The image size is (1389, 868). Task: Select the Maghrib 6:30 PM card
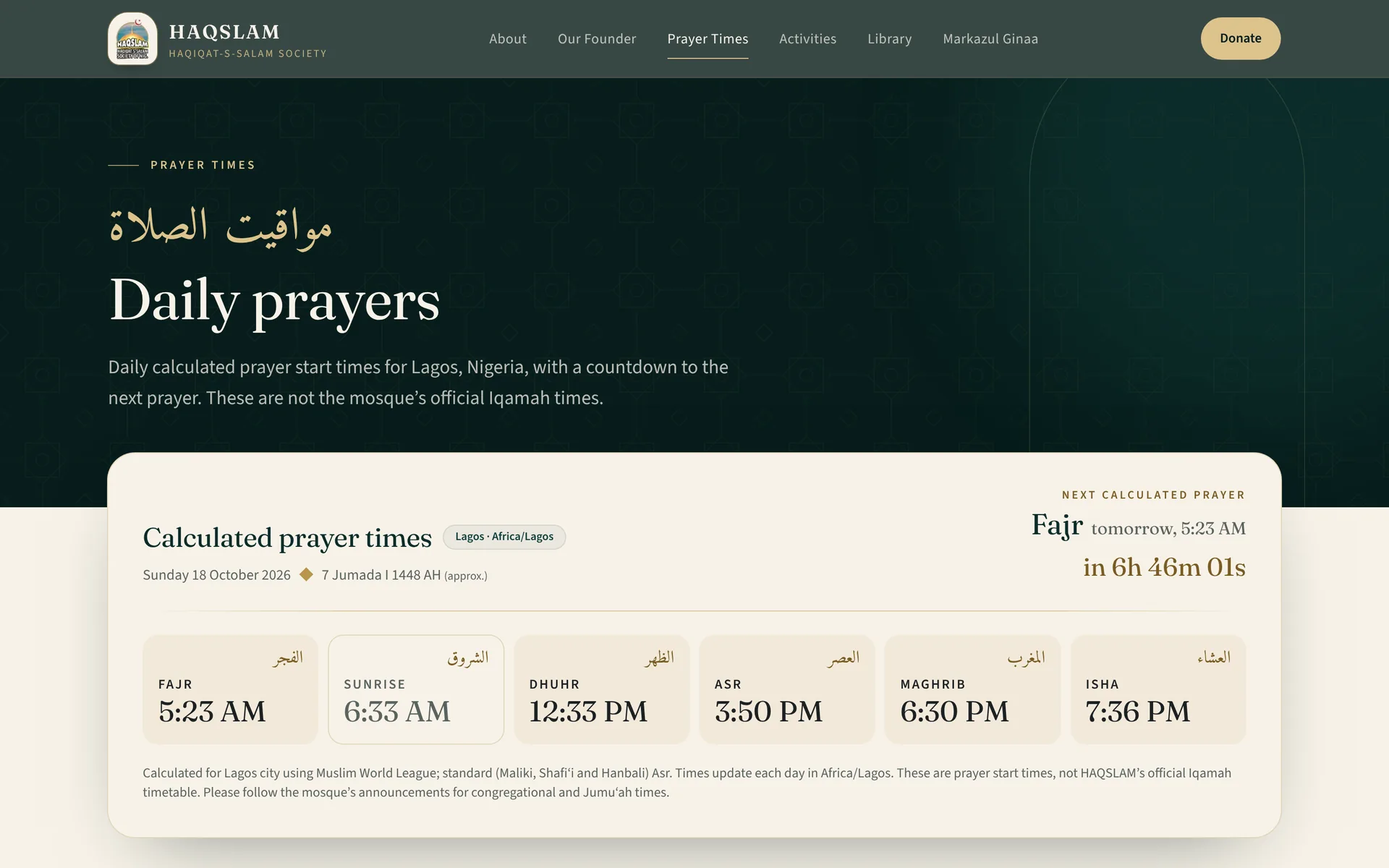click(972, 689)
